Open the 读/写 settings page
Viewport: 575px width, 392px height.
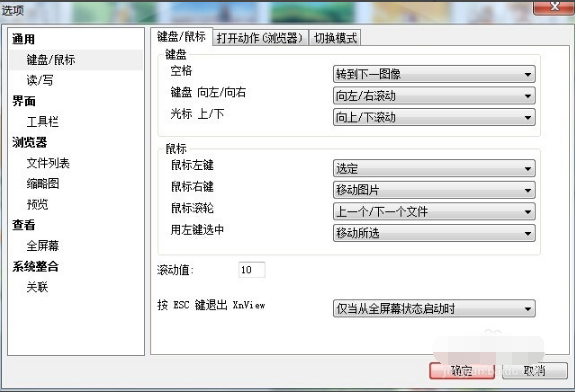coord(40,80)
